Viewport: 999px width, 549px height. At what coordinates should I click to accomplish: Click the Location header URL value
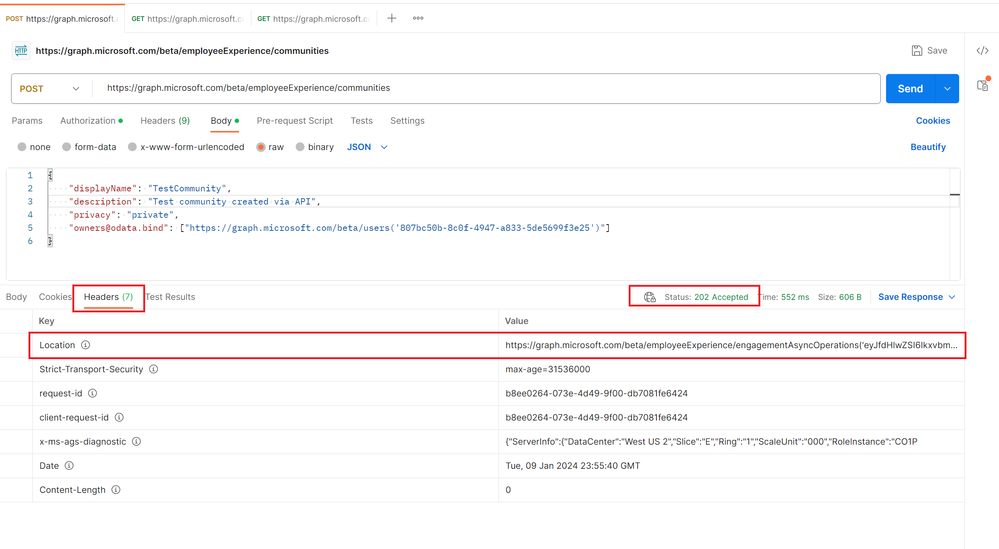pos(731,345)
